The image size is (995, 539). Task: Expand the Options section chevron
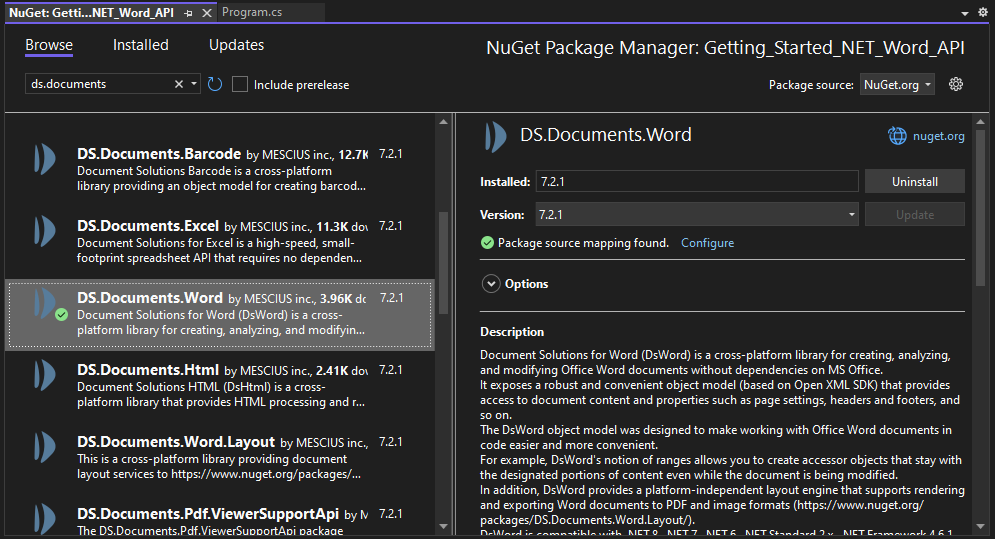tap(491, 284)
